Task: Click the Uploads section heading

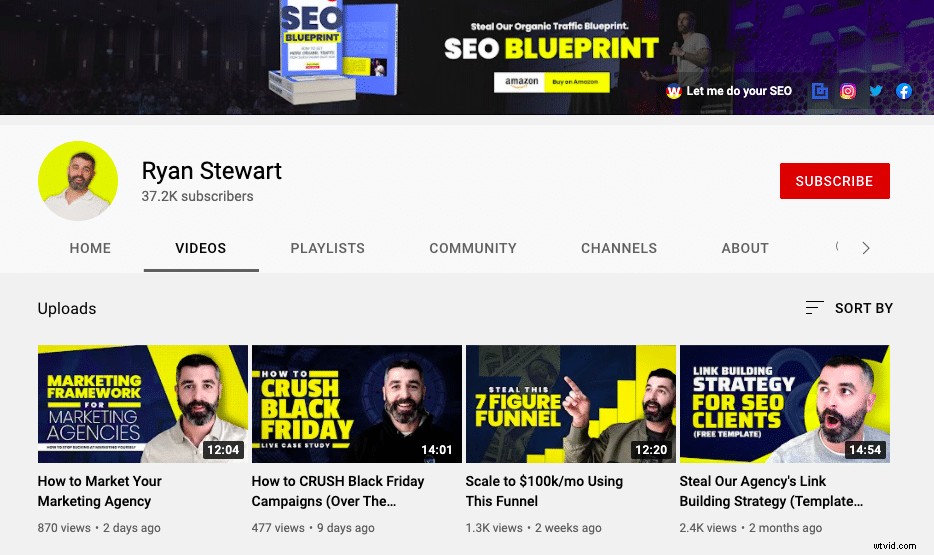Action: tap(67, 308)
